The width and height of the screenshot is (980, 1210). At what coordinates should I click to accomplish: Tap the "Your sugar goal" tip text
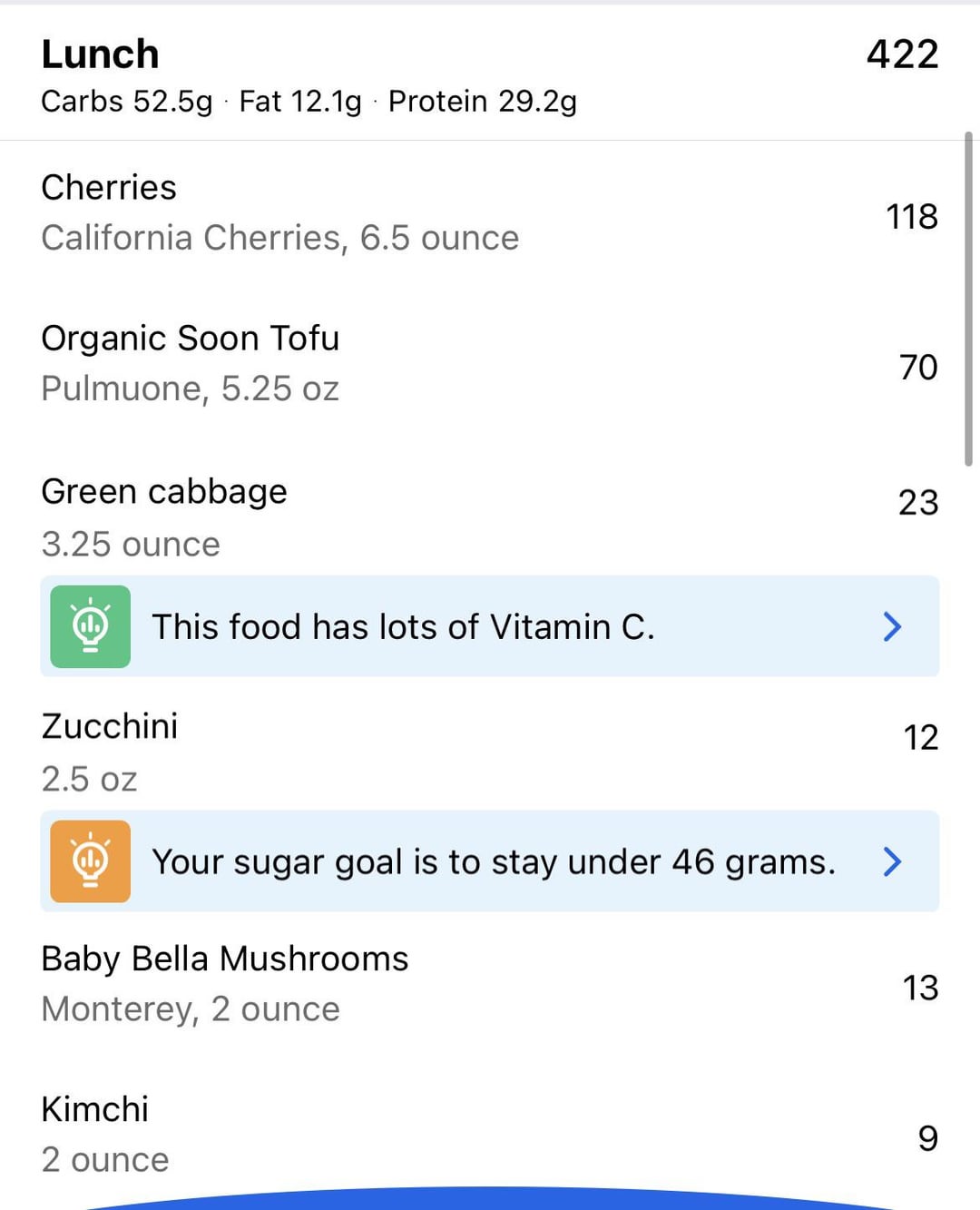pyautogui.click(x=494, y=861)
